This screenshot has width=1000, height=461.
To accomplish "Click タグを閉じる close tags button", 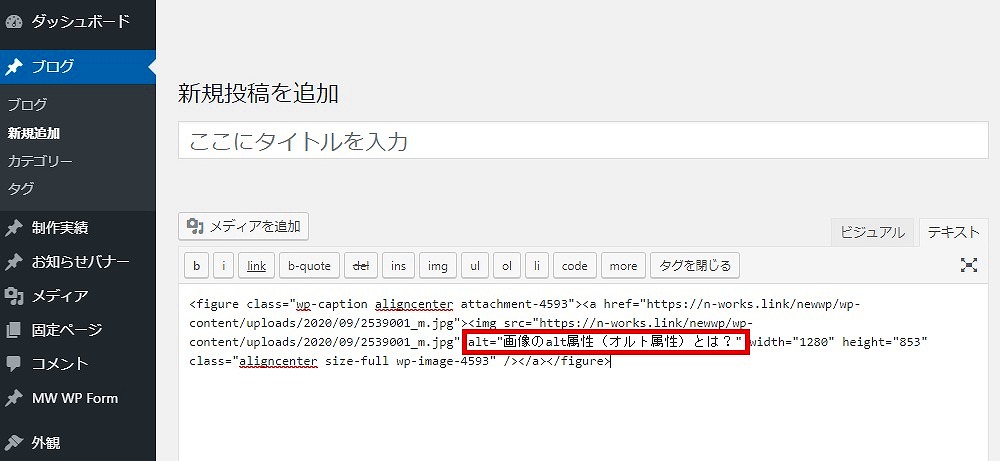I will [x=695, y=266].
